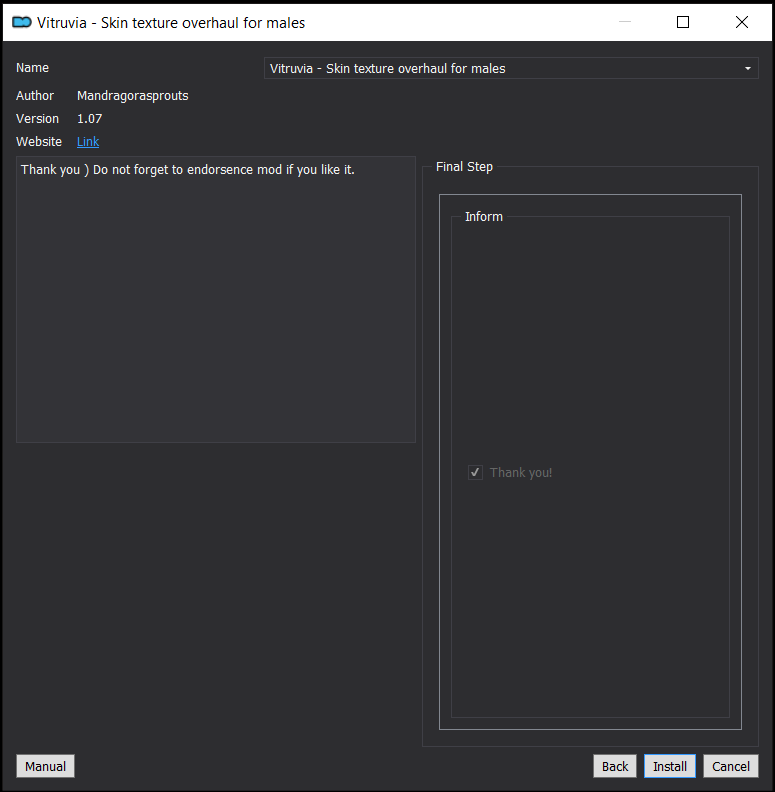Viewport: 775px width, 792px height.
Task: Click the window title bar text
Action: (171, 23)
